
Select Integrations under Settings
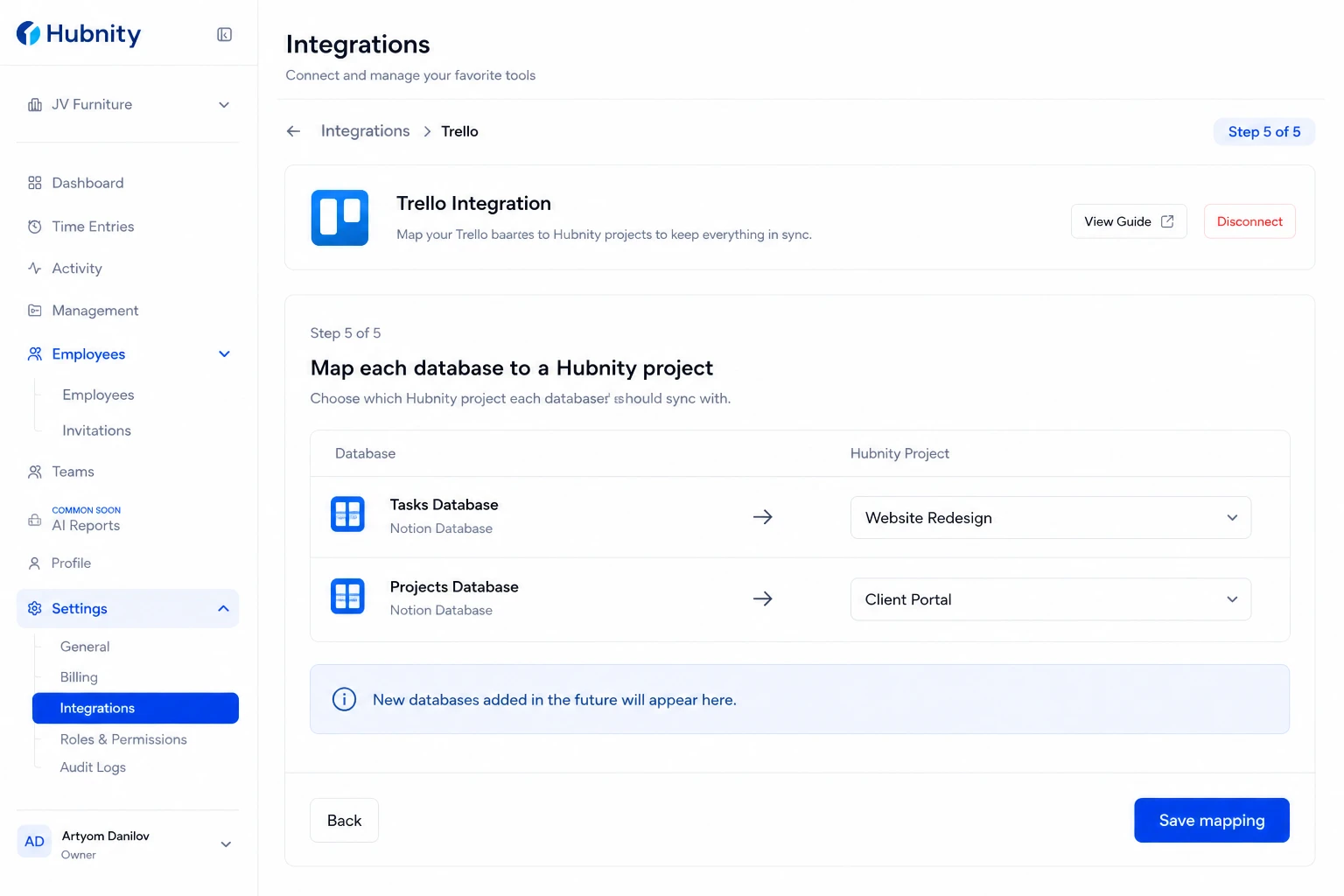pyautogui.click(x=136, y=709)
